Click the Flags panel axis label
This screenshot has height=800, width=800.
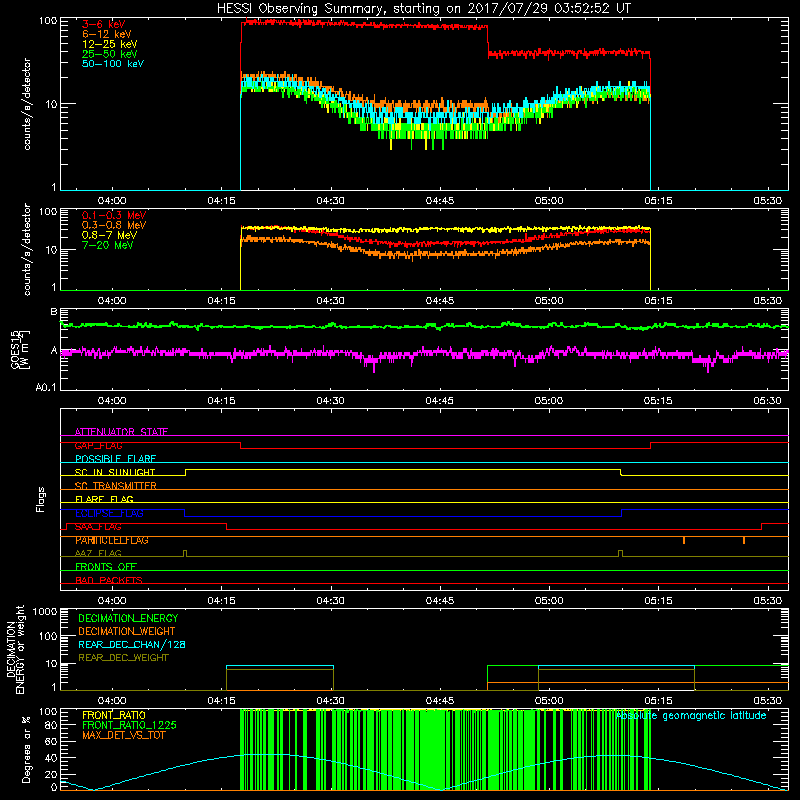point(41,499)
